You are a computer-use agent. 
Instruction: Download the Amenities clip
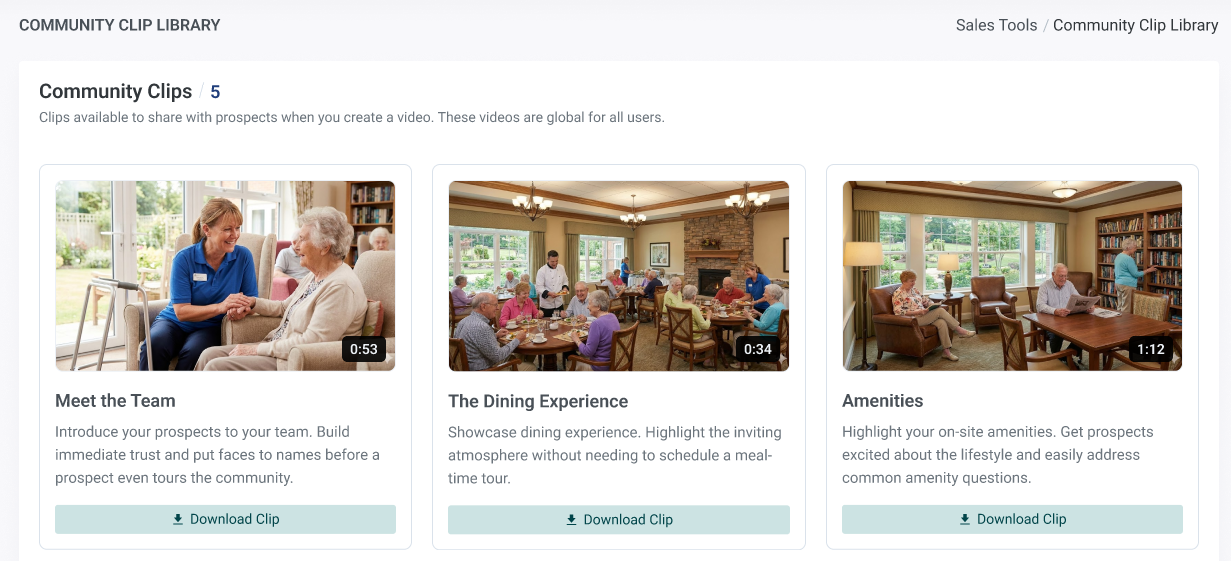click(1012, 519)
